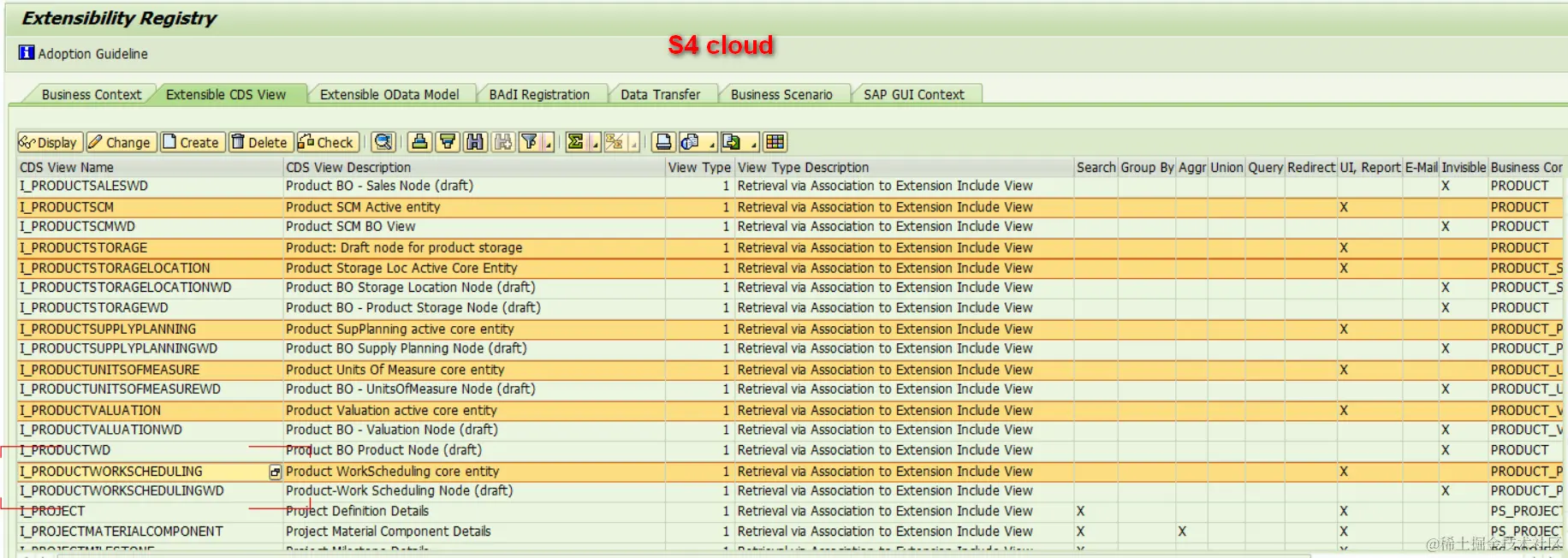Click 'Product SCM Active entity' description
Screen dimensions: 1568x558
(x=363, y=207)
